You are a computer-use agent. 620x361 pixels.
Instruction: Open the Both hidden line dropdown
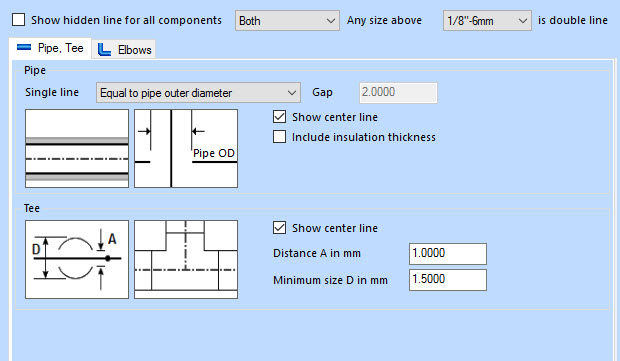point(287,21)
